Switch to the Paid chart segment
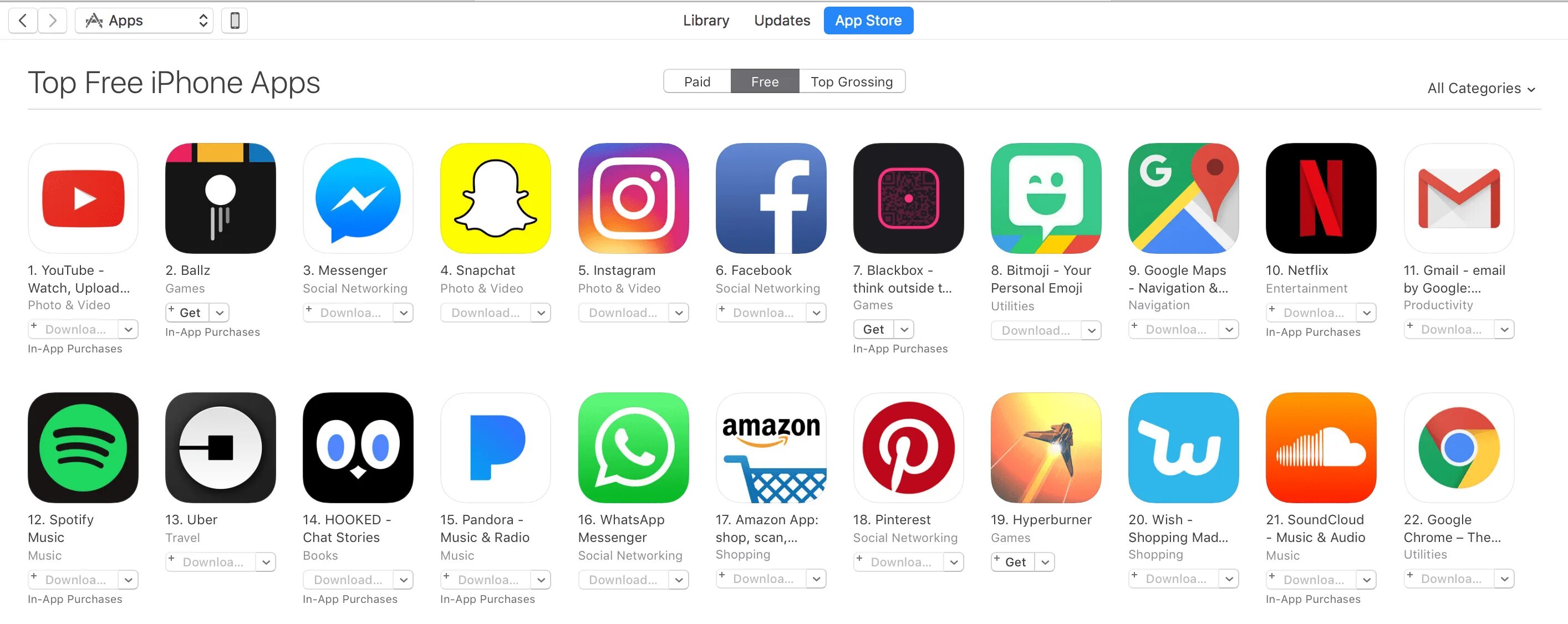The height and width of the screenshot is (624, 1568). click(x=697, y=81)
